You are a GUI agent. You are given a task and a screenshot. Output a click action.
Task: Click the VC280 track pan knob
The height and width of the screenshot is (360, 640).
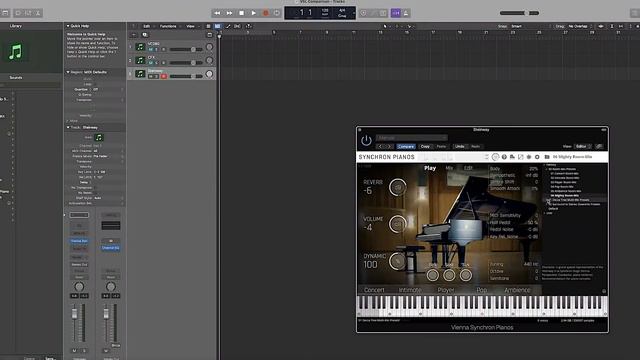coord(209,47)
